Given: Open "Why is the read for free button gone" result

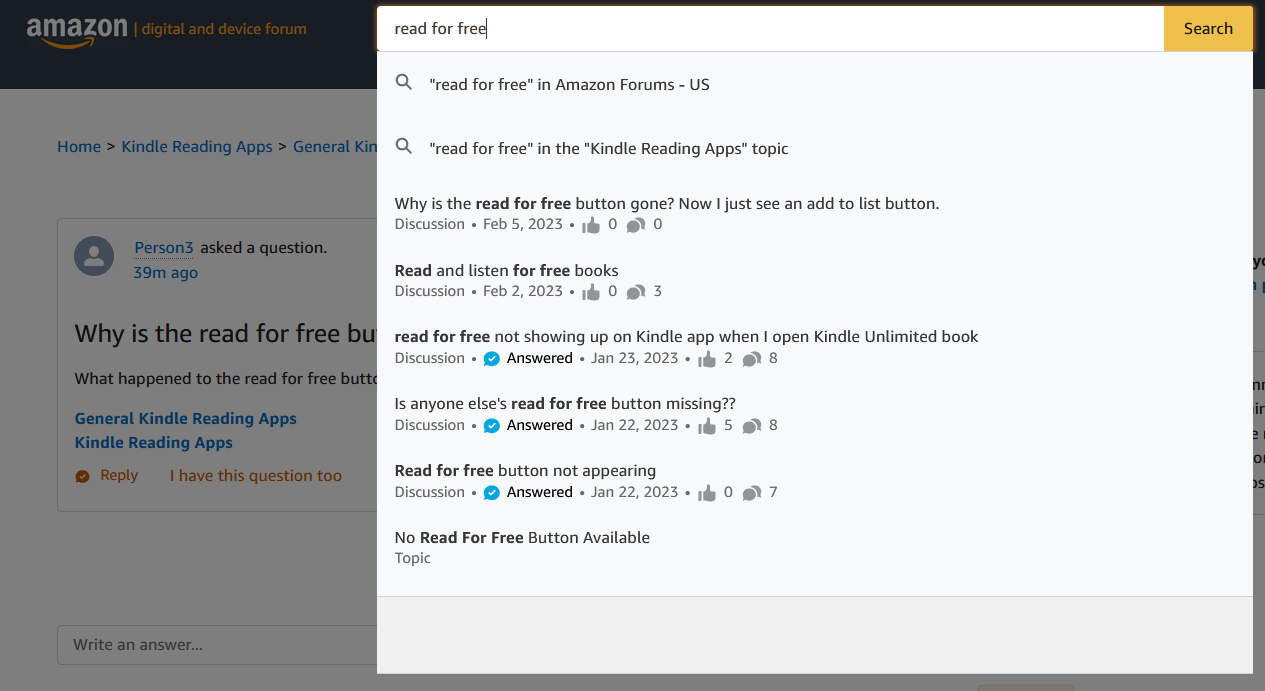Looking at the screenshot, I should coord(667,203).
